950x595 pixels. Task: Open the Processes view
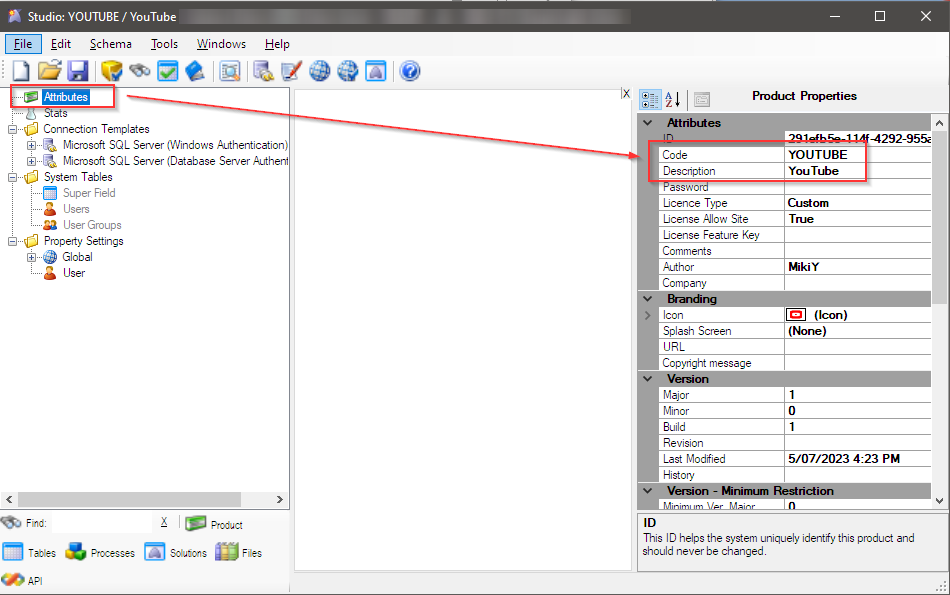pyautogui.click(x=100, y=553)
